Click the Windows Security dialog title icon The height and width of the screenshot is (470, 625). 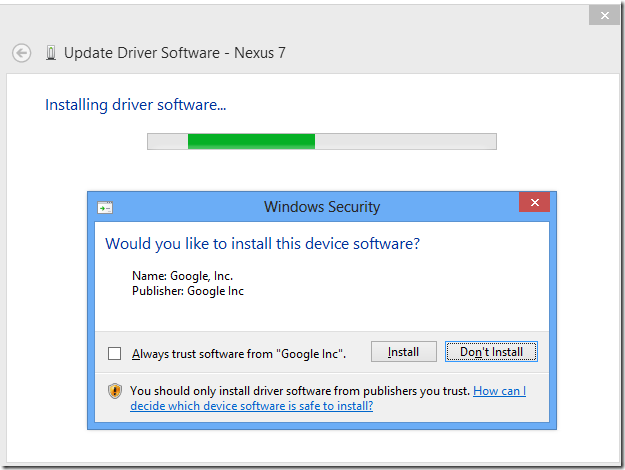[x=105, y=208]
